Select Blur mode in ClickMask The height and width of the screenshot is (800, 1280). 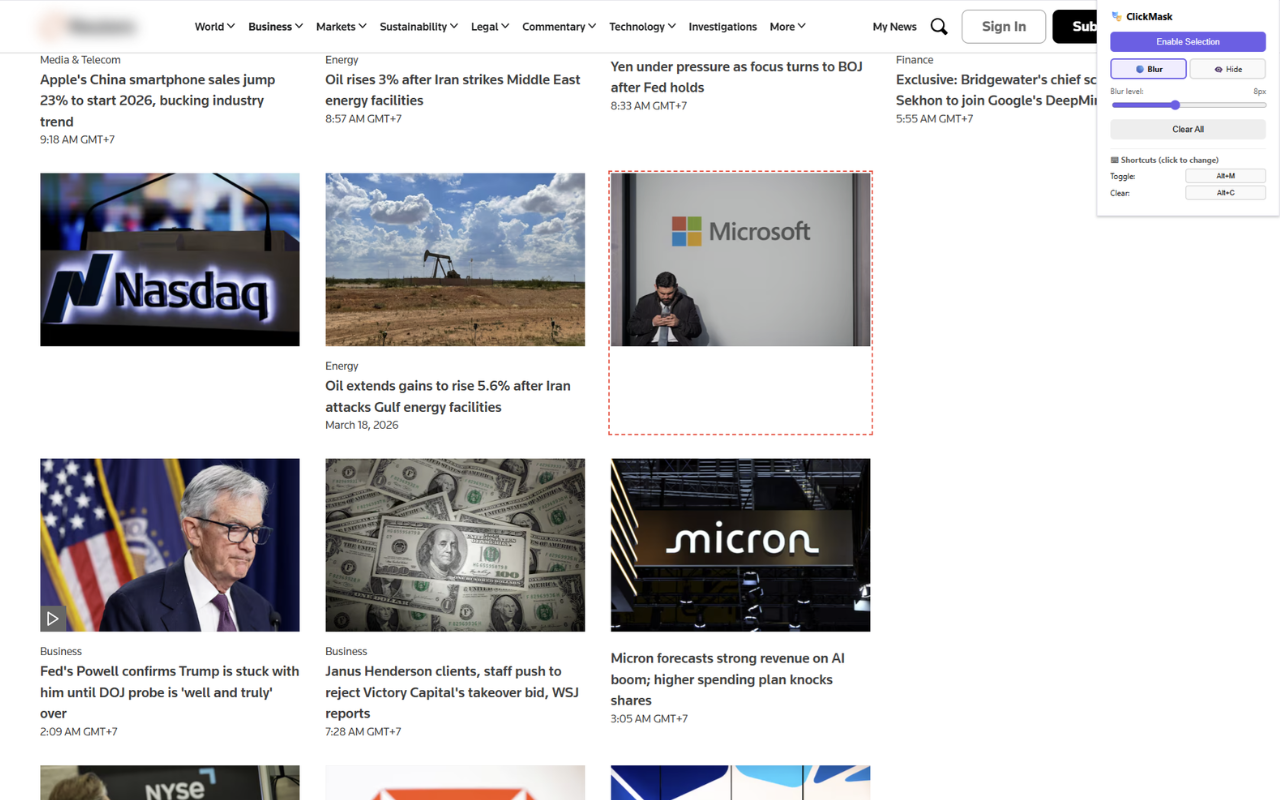(x=1148, y=69)
